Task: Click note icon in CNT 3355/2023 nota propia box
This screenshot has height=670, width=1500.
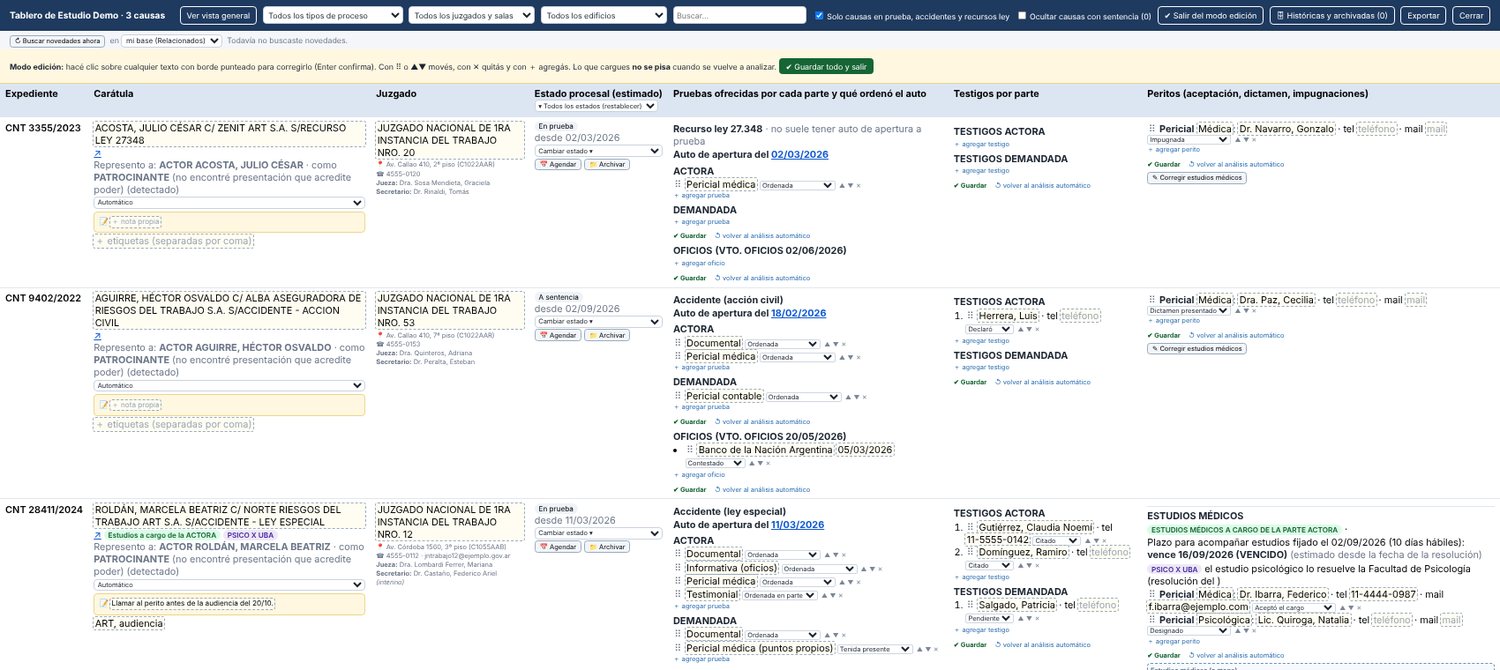Action: pos(103,221)
